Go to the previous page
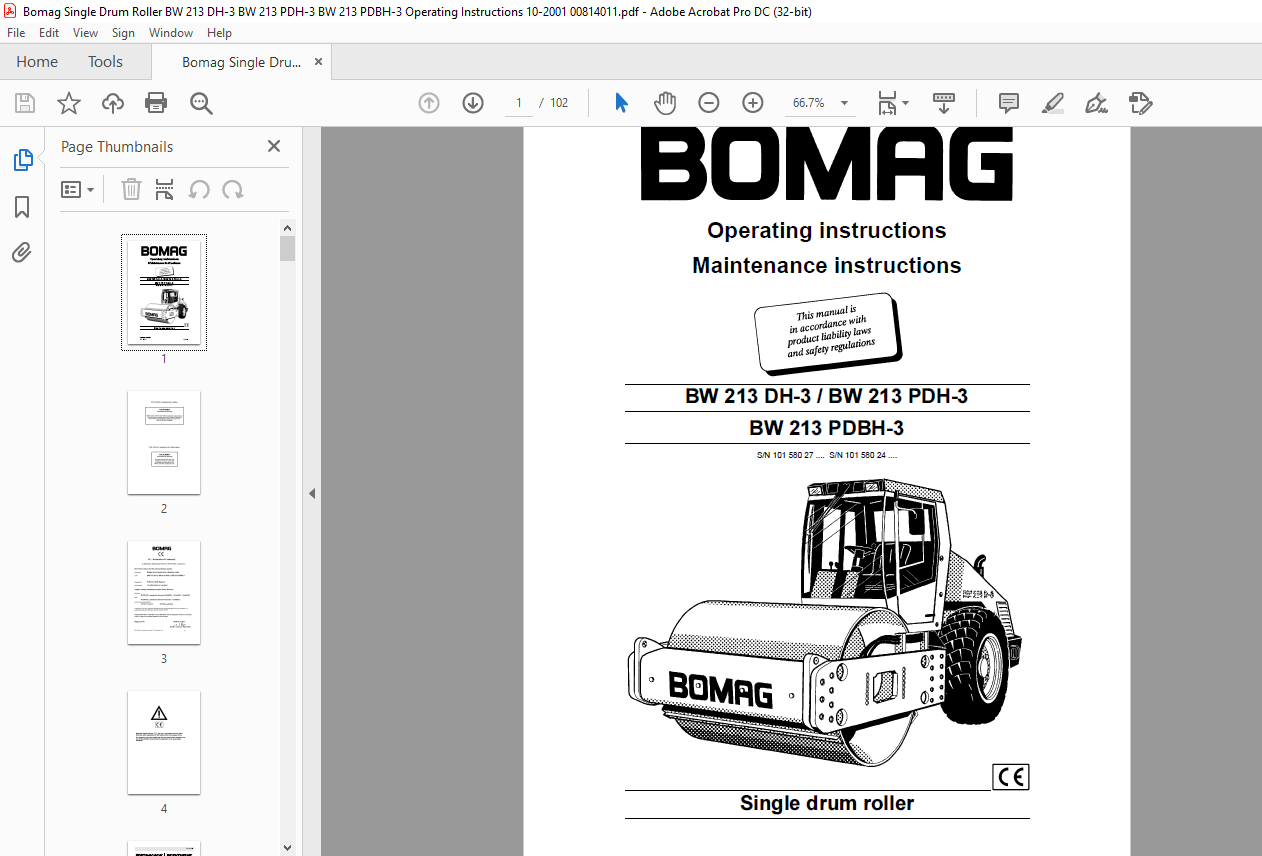Image resolution: width=1262 pixels, height=856 pixels. coord(429,103)
